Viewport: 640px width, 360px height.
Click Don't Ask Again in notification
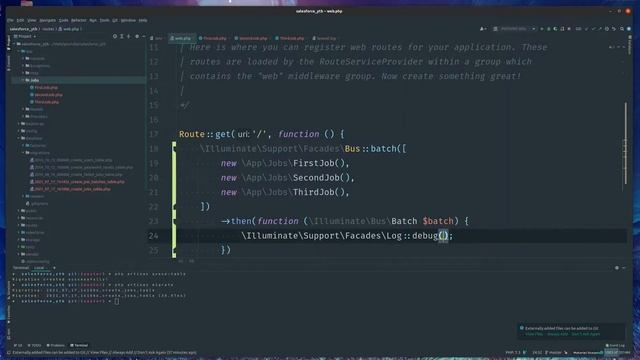586,335
